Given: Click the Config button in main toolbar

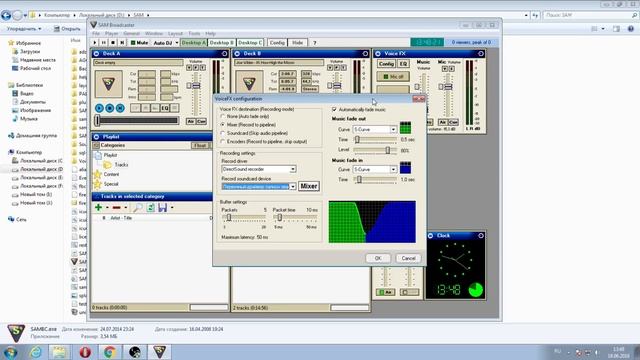Looking at the screenshot, I should pyautogui.click(x=277, y=42).
